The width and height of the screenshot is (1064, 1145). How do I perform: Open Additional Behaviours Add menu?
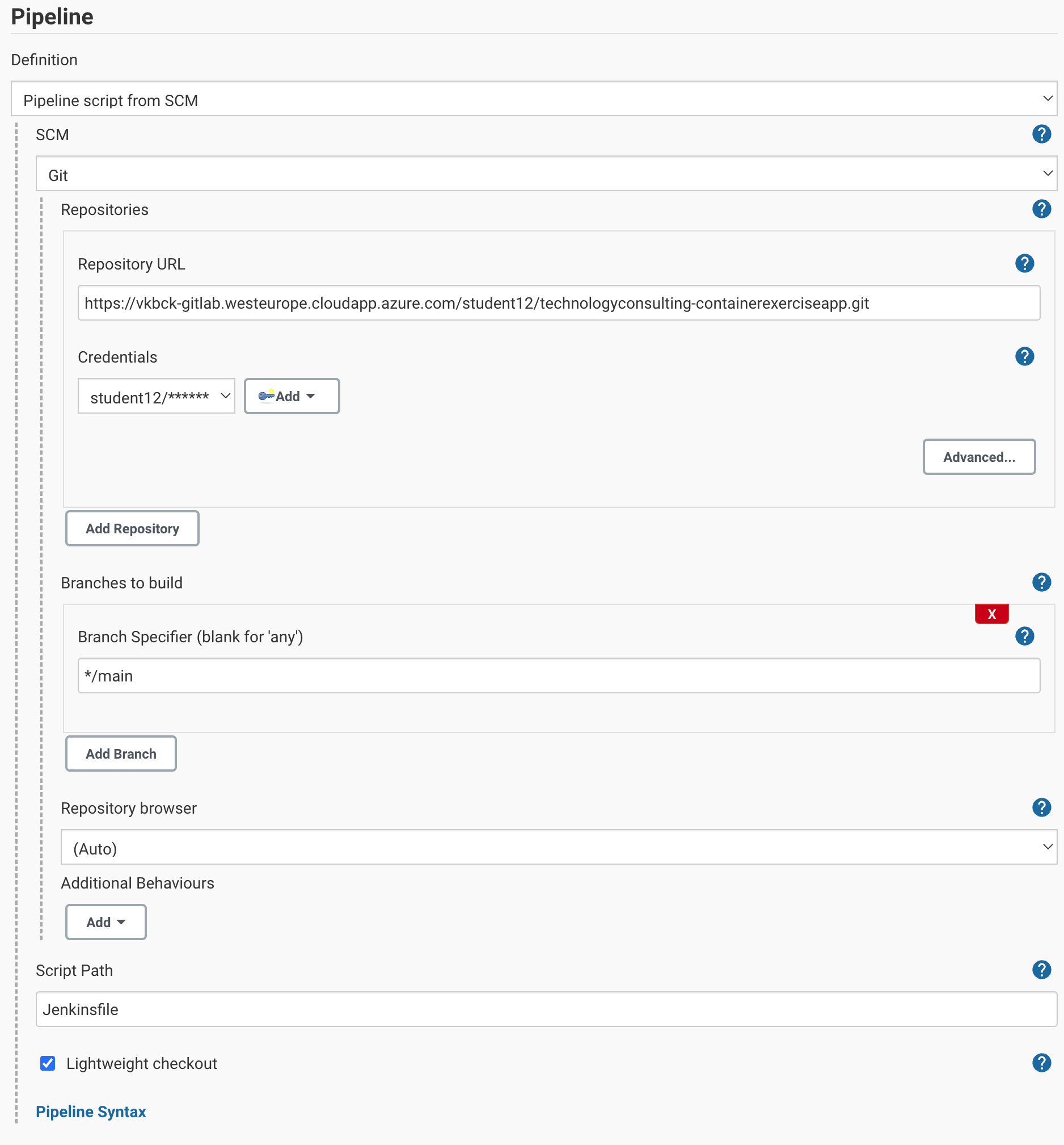tap(105, 922)
